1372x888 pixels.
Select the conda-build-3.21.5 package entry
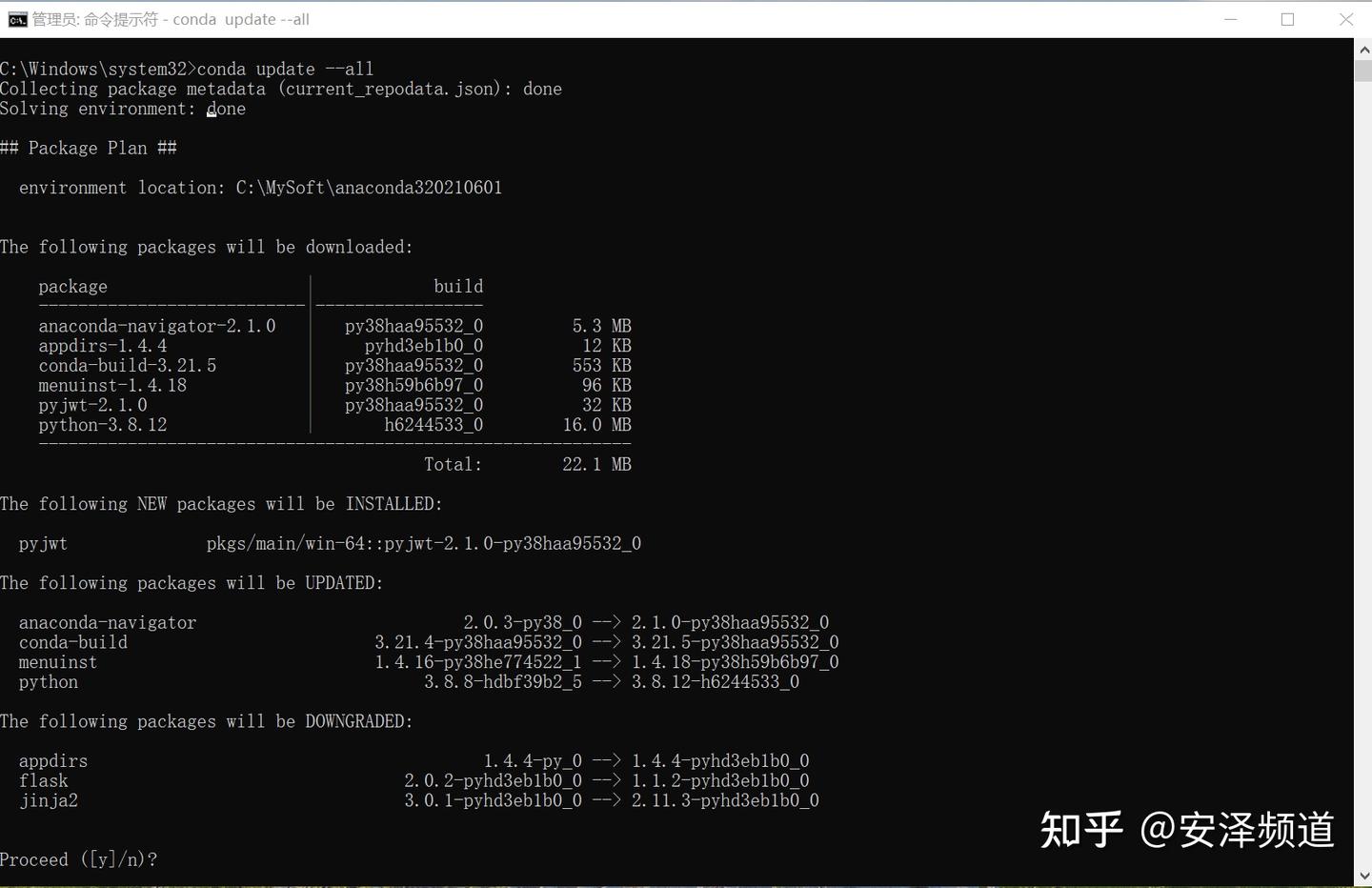click(127, 365)
